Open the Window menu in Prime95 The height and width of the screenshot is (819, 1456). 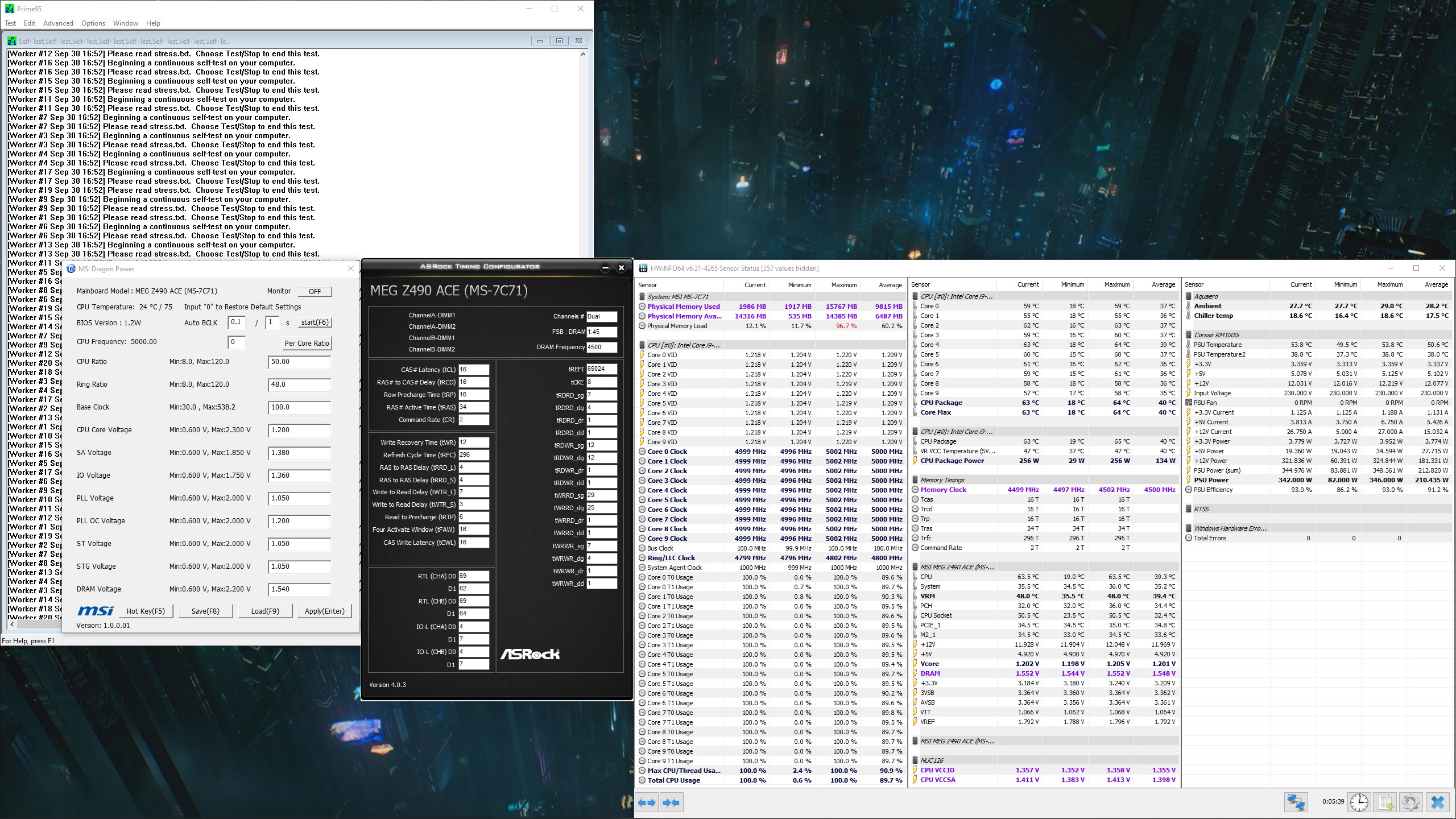point(125,23)
